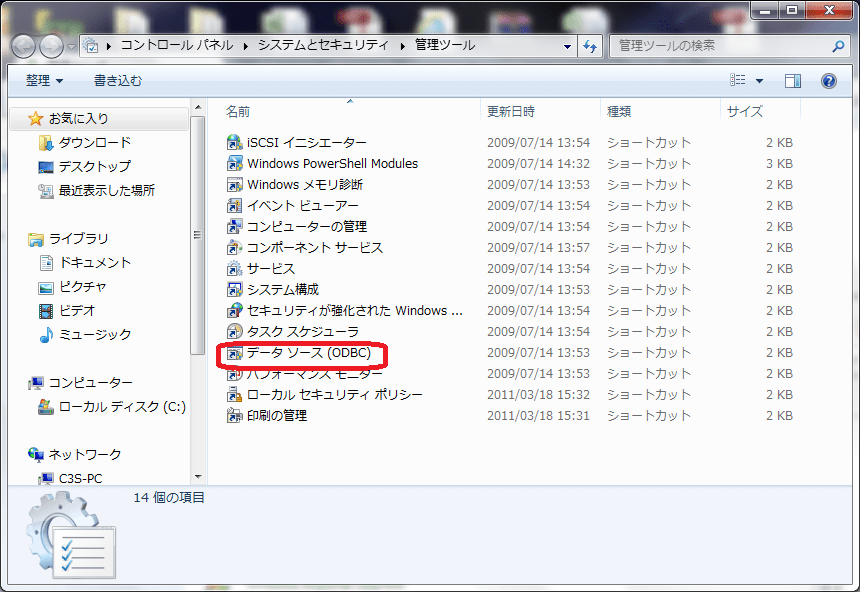Open the address bar history dropdown

(568, 47)
